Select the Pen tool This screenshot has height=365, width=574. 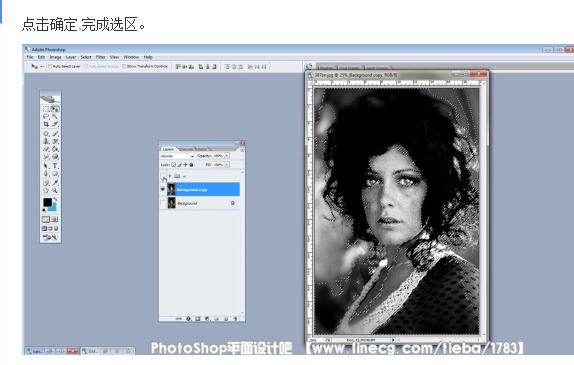[46, 174]
